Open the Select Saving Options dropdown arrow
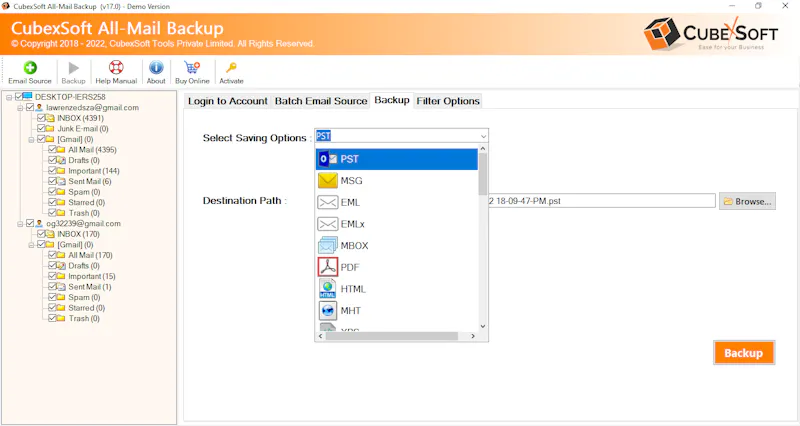This screenshot has width=800, height=426. [483, 136]
